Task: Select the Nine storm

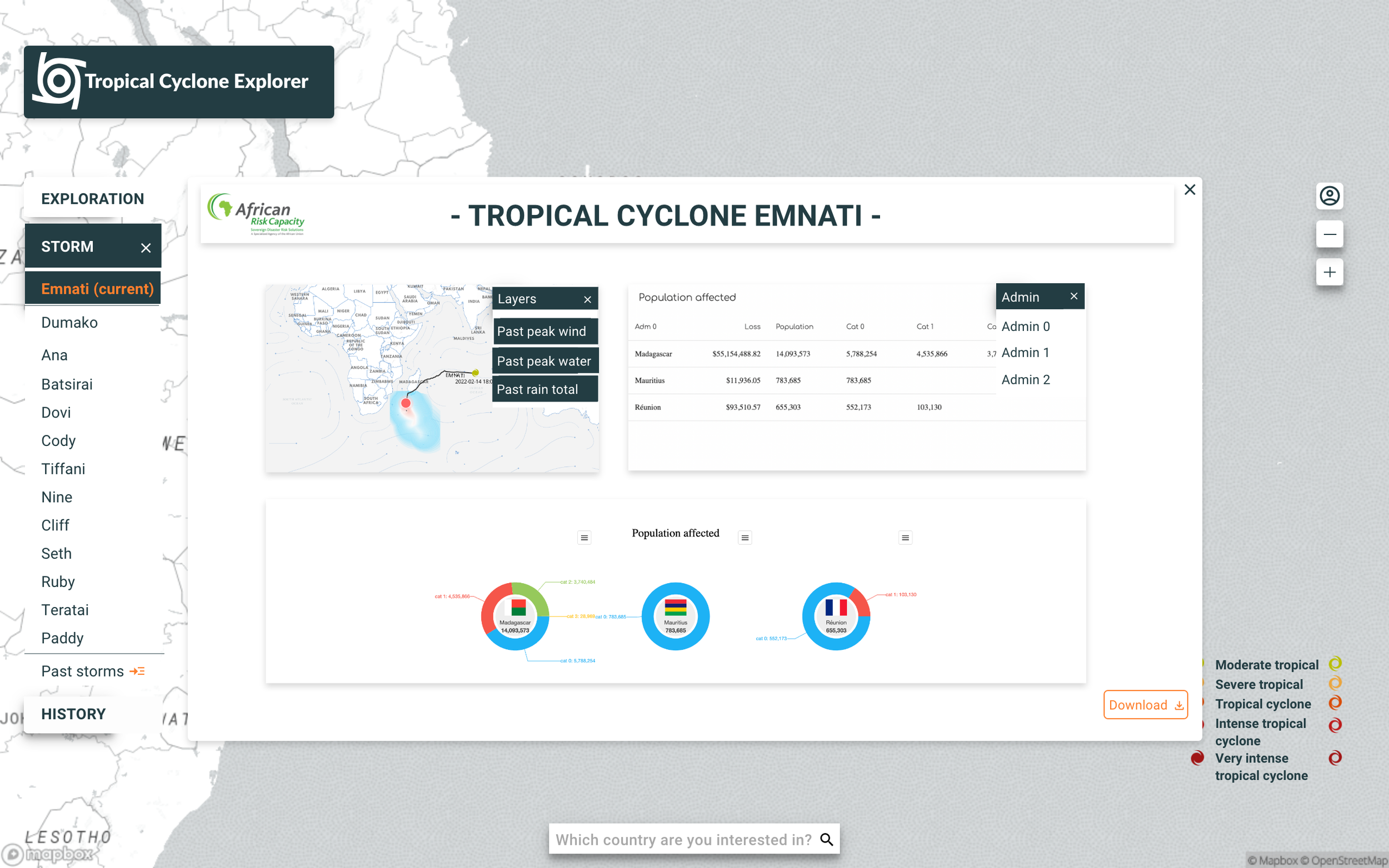Action: [x=57, y=497]
